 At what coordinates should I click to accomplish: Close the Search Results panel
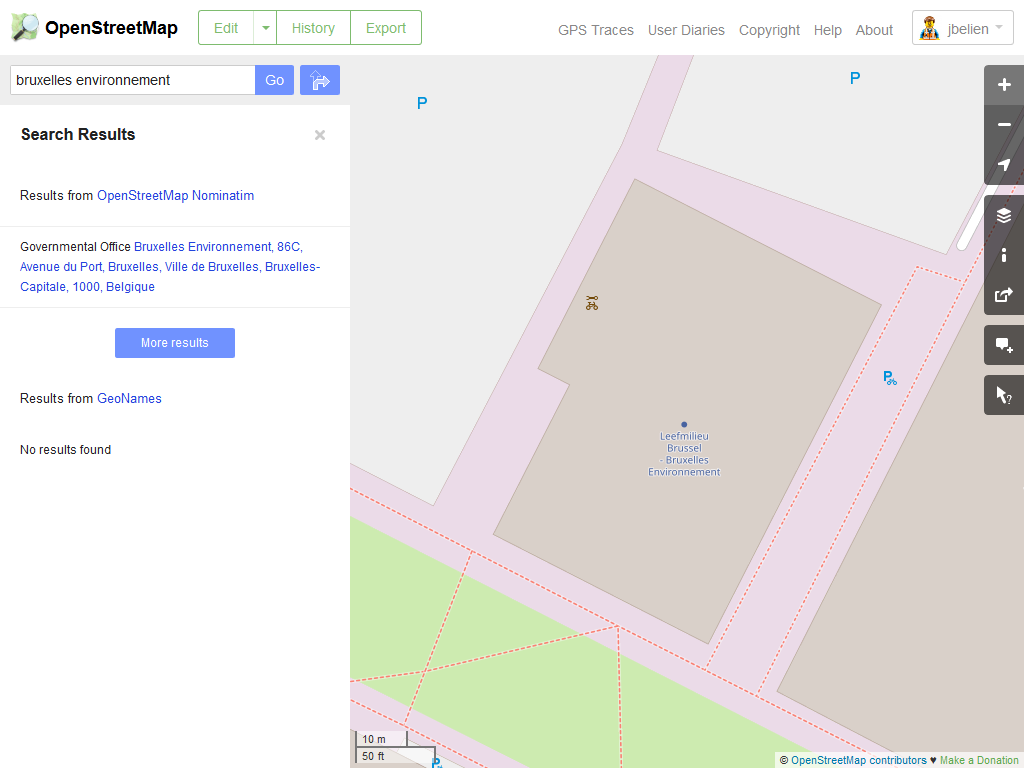point(320,135)
